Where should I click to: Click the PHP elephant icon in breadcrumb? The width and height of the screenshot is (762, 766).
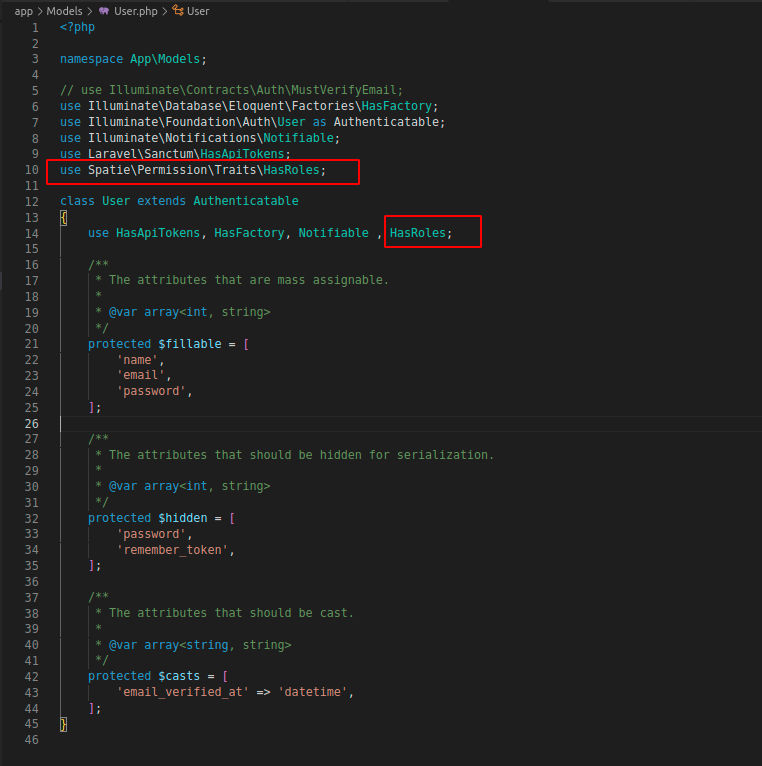pos(104,11)
